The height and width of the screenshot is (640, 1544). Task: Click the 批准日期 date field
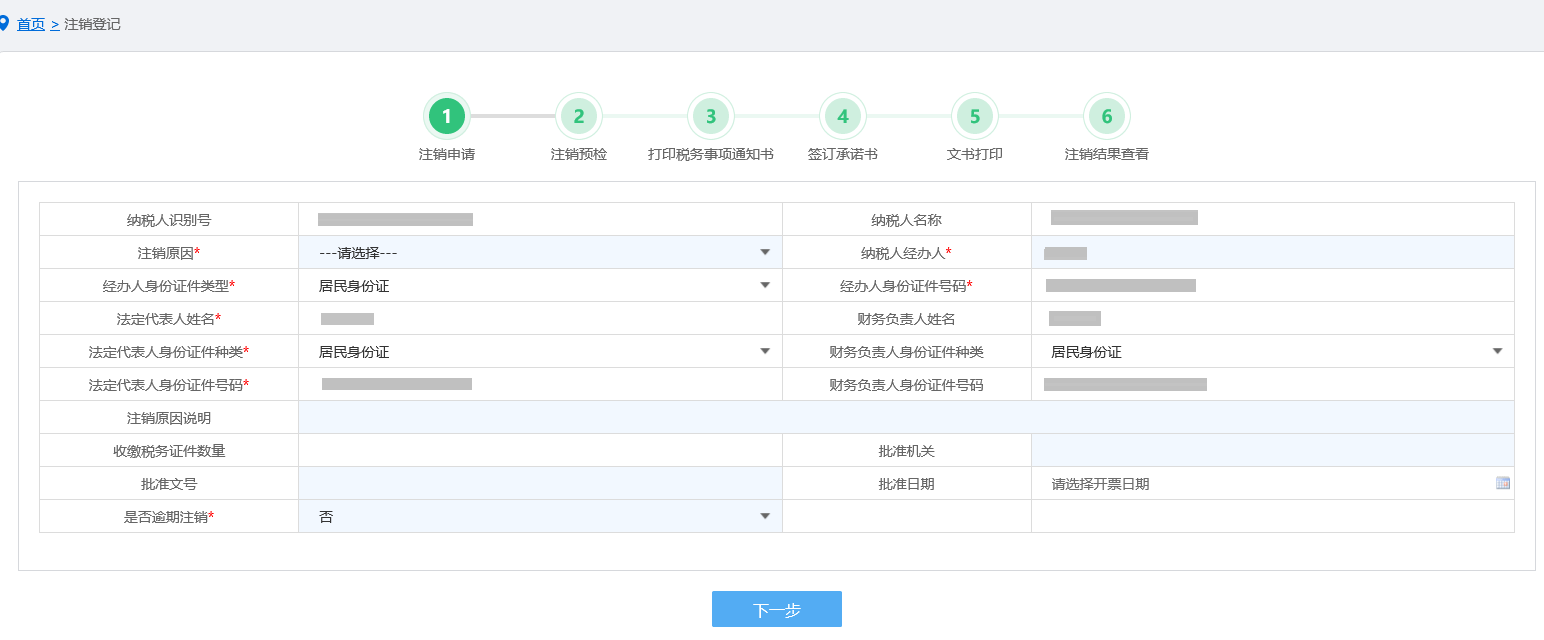point(1260,484)
